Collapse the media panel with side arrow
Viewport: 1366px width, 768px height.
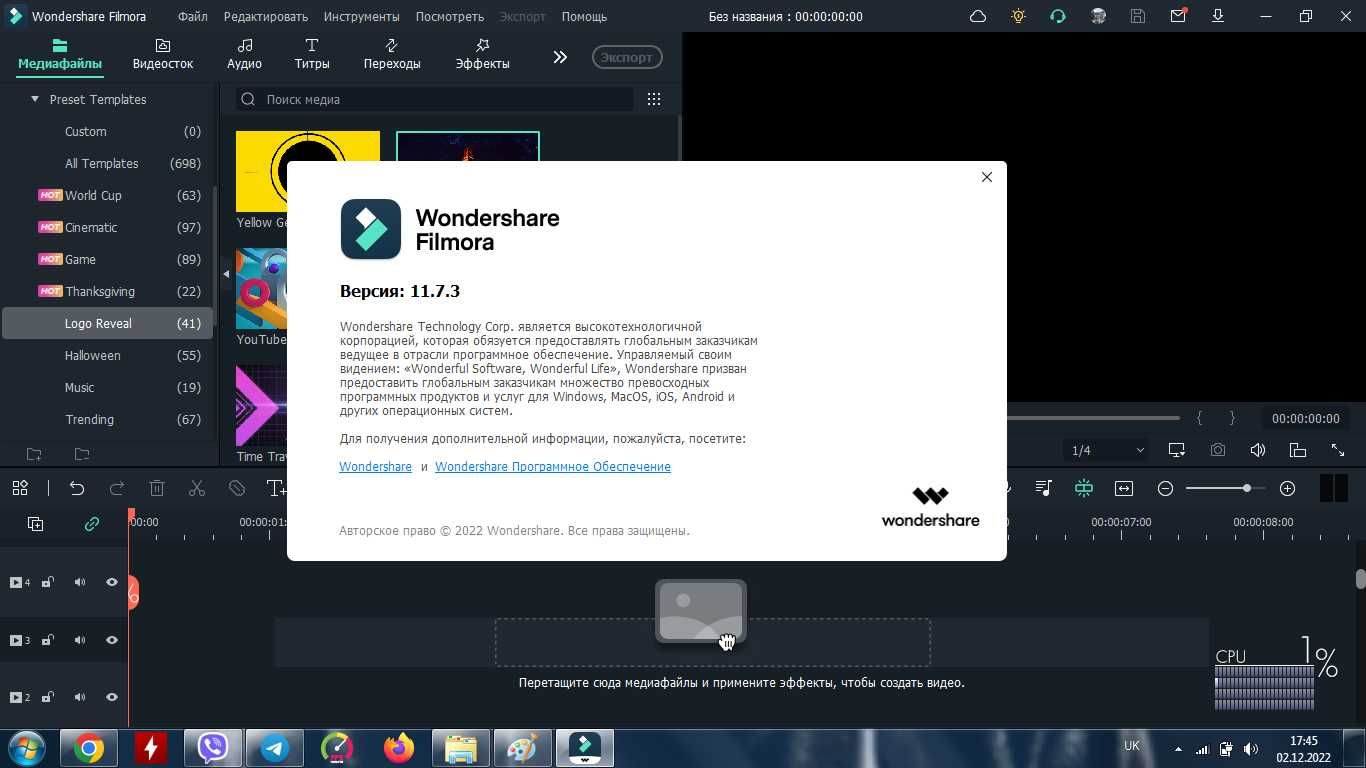click(x=226, y=274)
